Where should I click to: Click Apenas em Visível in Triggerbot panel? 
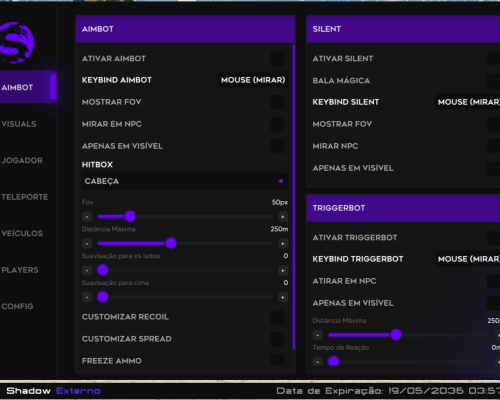(x=353, y=303)
